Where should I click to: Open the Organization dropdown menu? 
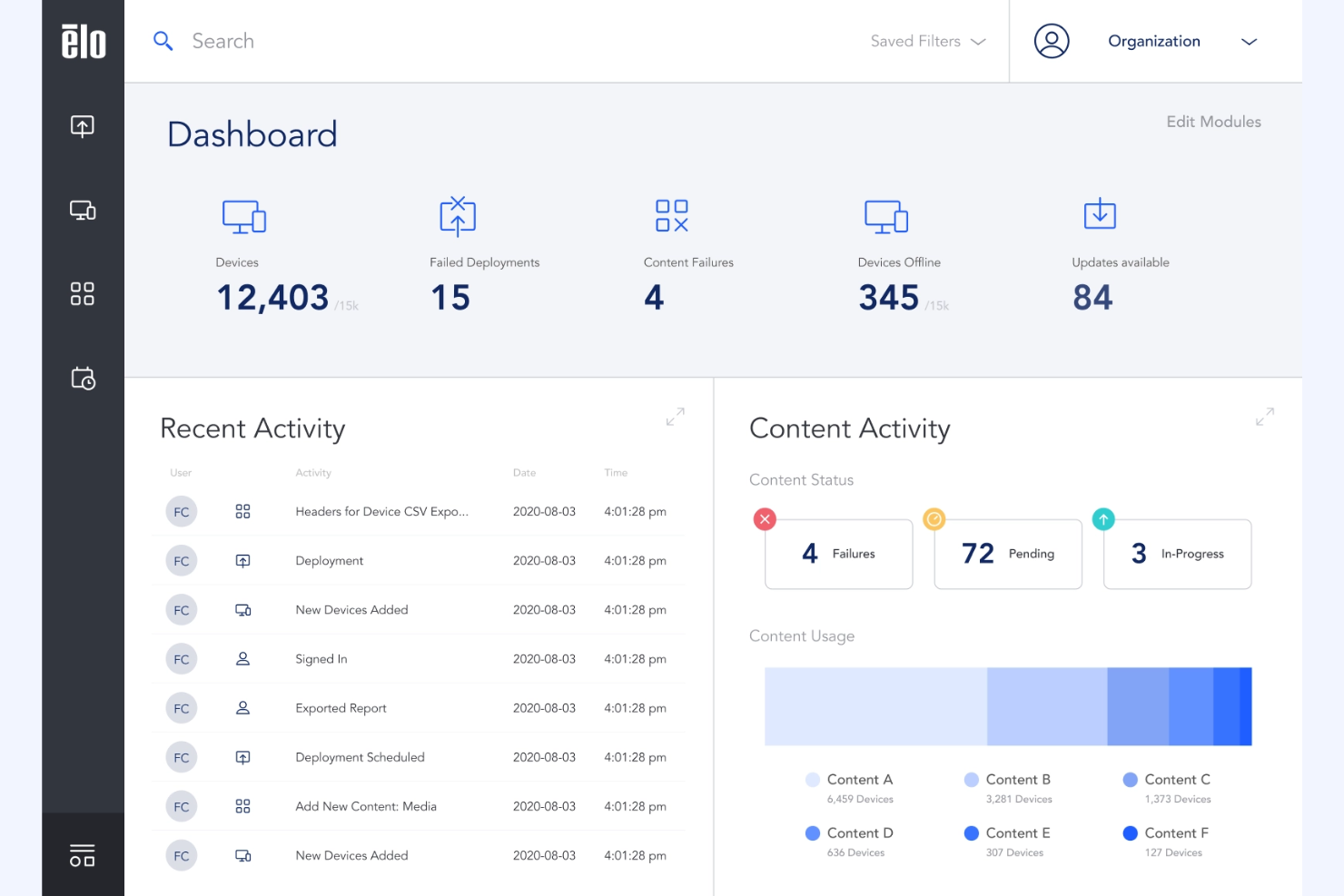[x=1181, y=42]
